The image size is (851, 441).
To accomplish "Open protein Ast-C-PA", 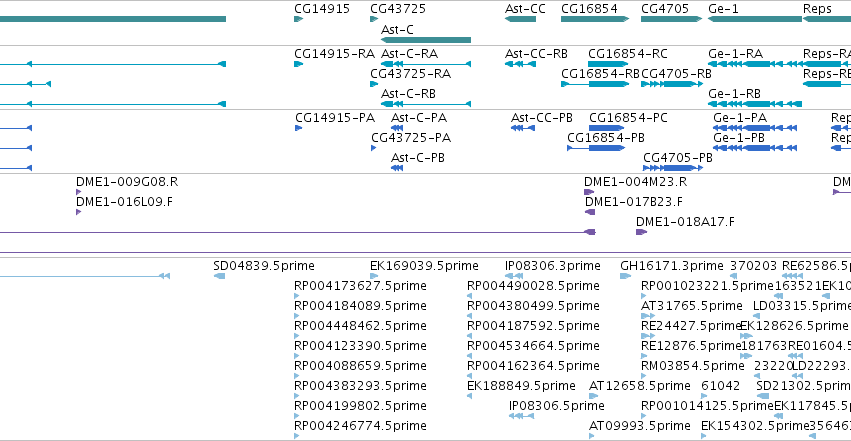I will click(418, 118).
